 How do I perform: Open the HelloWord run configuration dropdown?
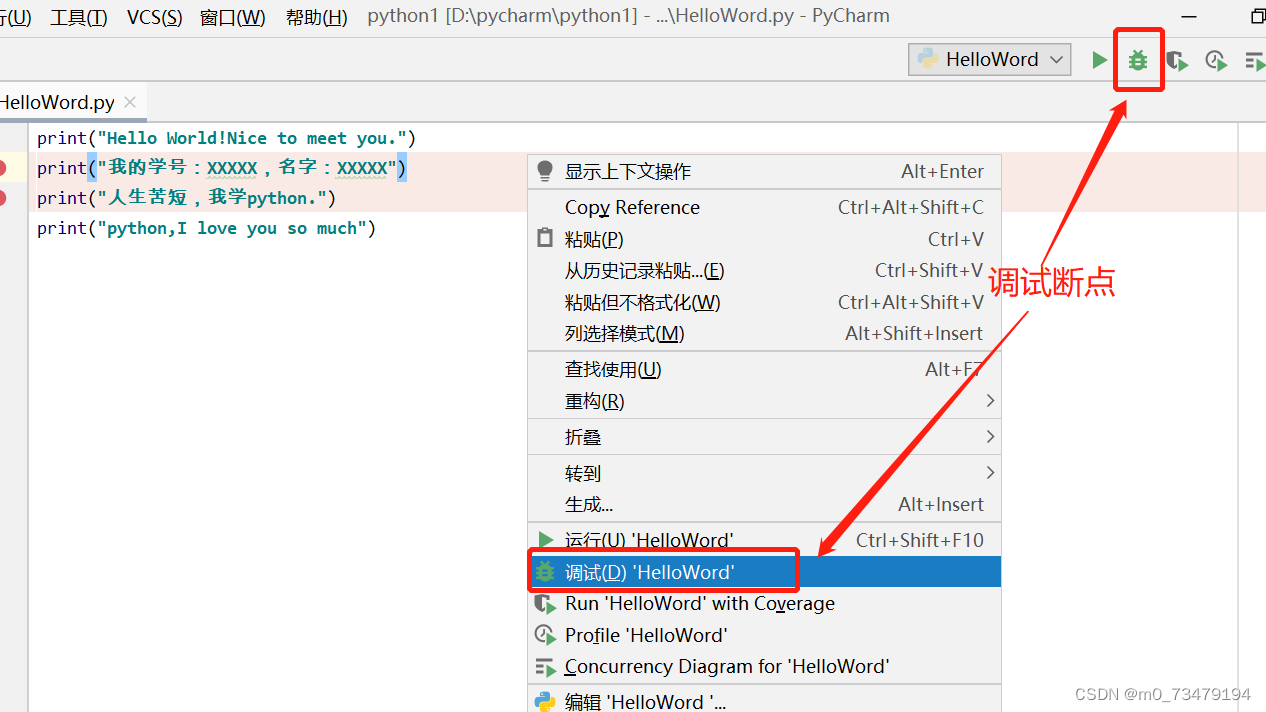click(989, 59)
